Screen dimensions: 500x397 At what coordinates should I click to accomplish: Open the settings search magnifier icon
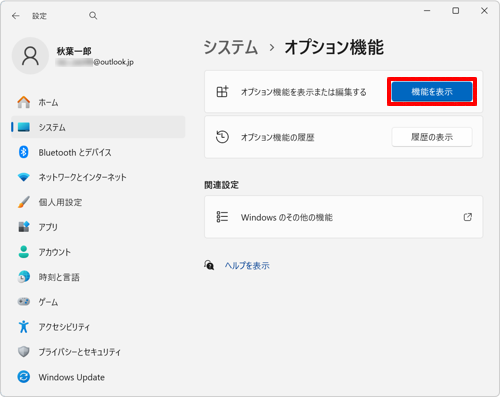tap(93, 16)
